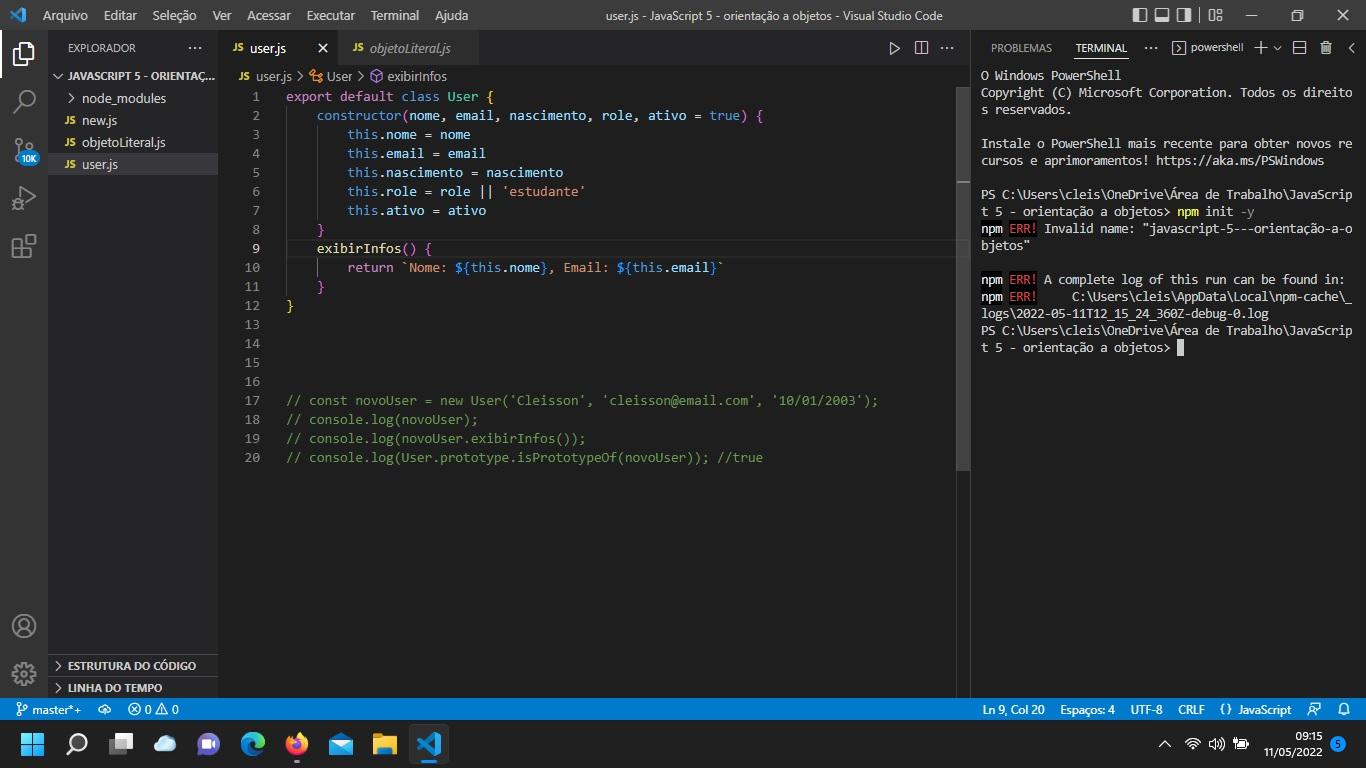Maximize the panel with chevron up
The height and width of the screenshot is (768, 1366).
click(x=1352, y=48)
